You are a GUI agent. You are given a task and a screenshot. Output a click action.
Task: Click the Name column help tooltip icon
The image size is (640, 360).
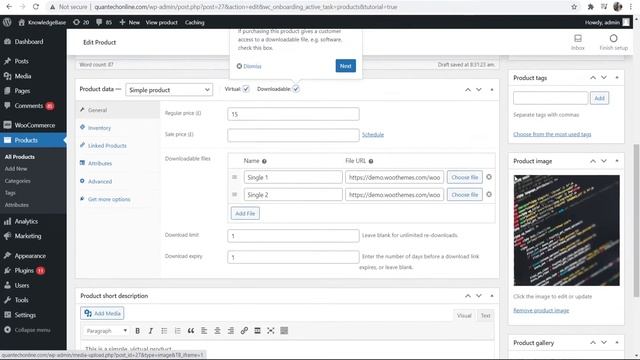pos(264,161)
